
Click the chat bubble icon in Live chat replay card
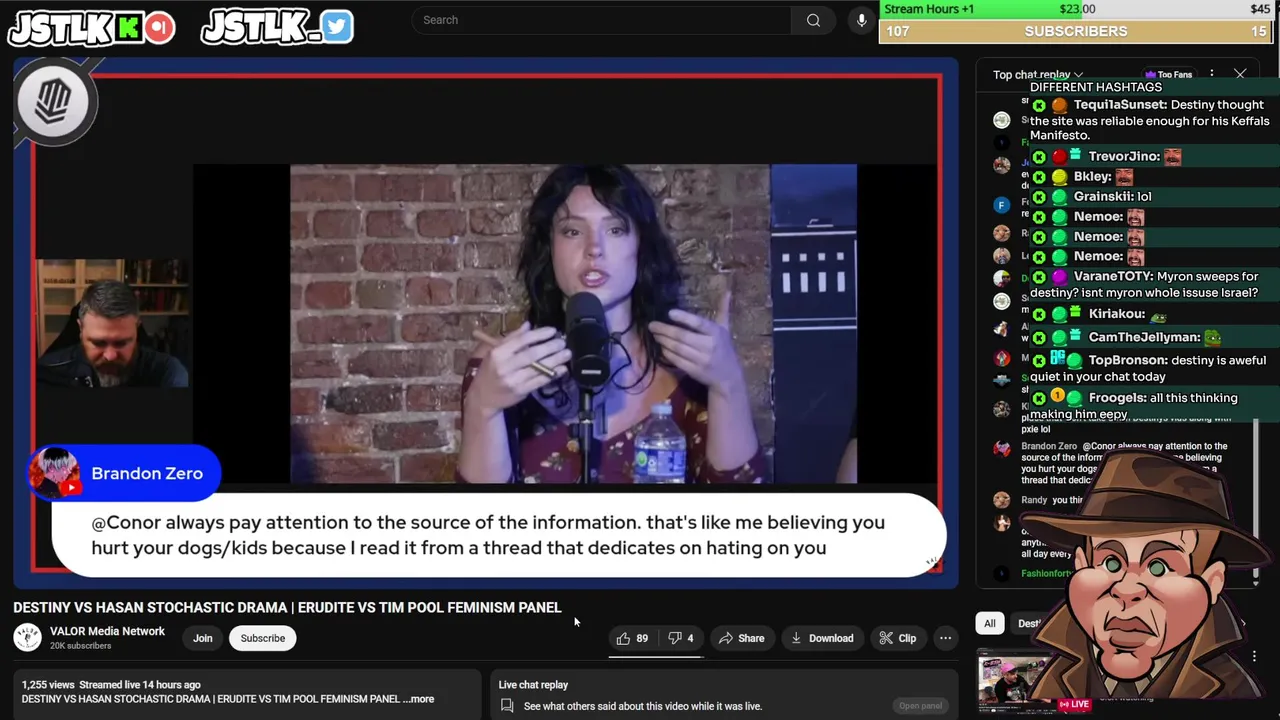click(x=507, y=706)
